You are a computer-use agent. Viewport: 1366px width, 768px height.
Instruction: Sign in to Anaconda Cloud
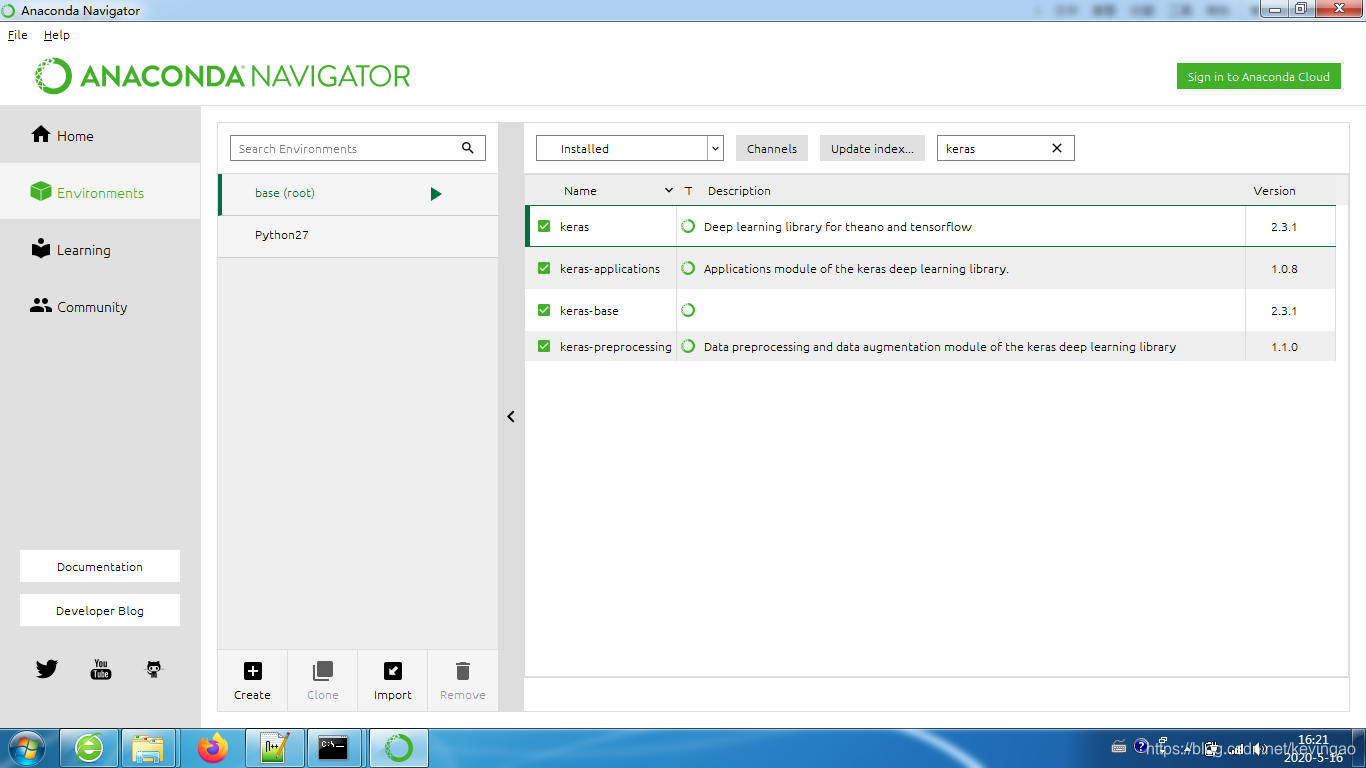pos(1258,77)
